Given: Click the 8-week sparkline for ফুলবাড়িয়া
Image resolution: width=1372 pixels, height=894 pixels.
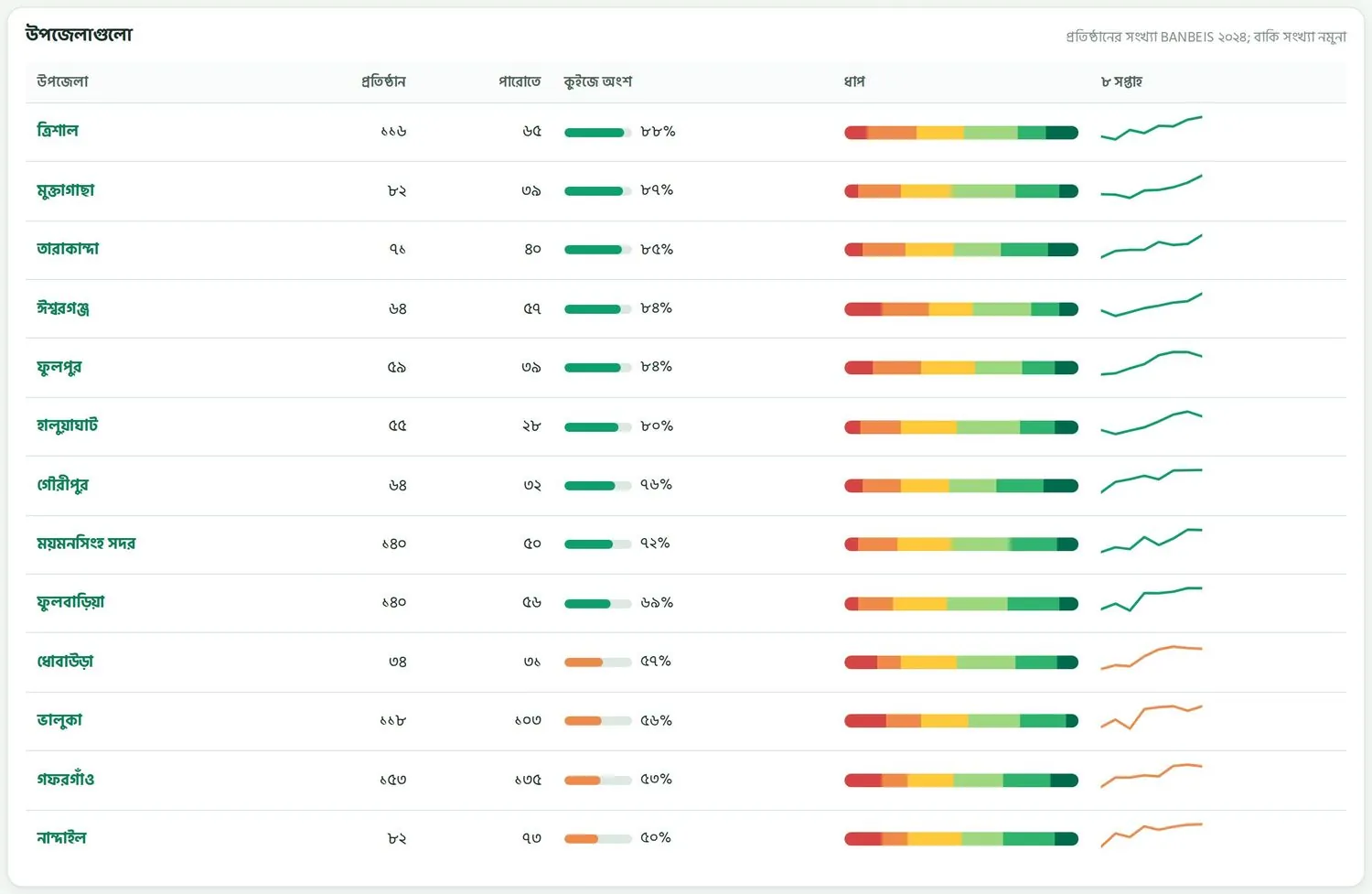Looking at the screenshot, I should pyautogui.click(x=1152, y=599).
